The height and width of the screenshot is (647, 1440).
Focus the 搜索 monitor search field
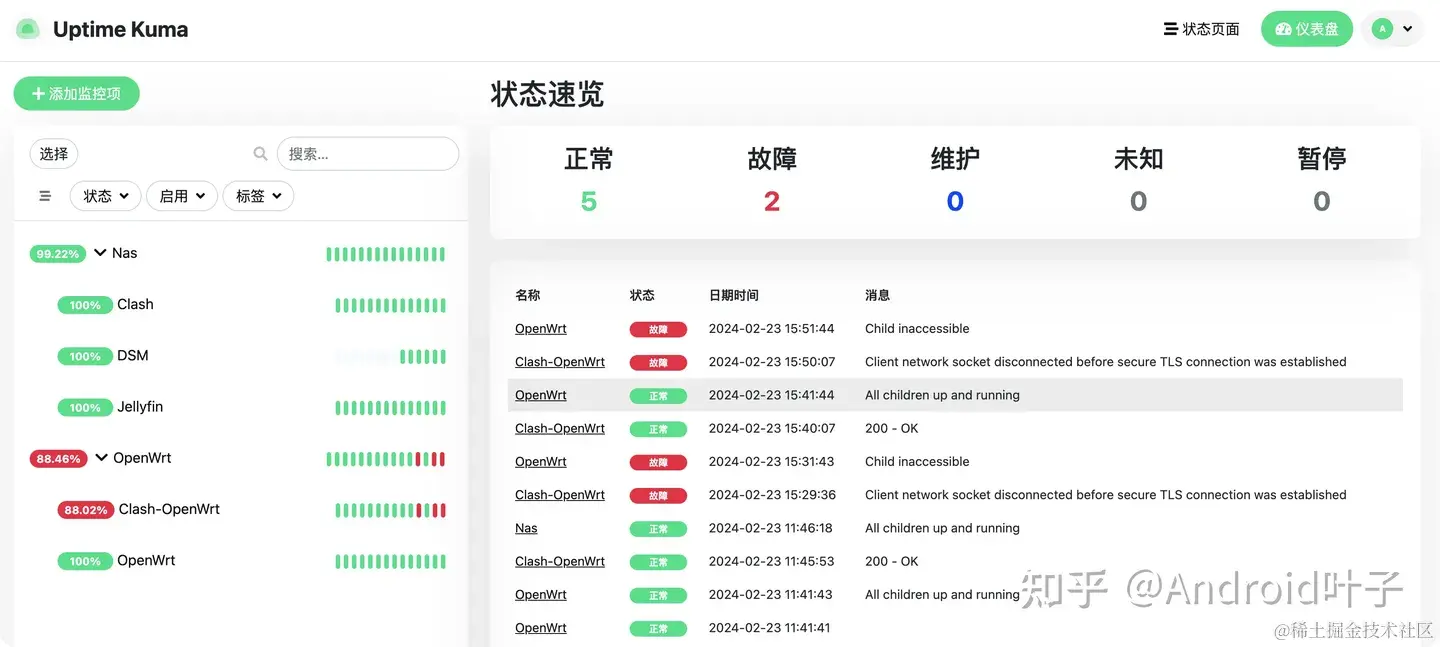368,153
